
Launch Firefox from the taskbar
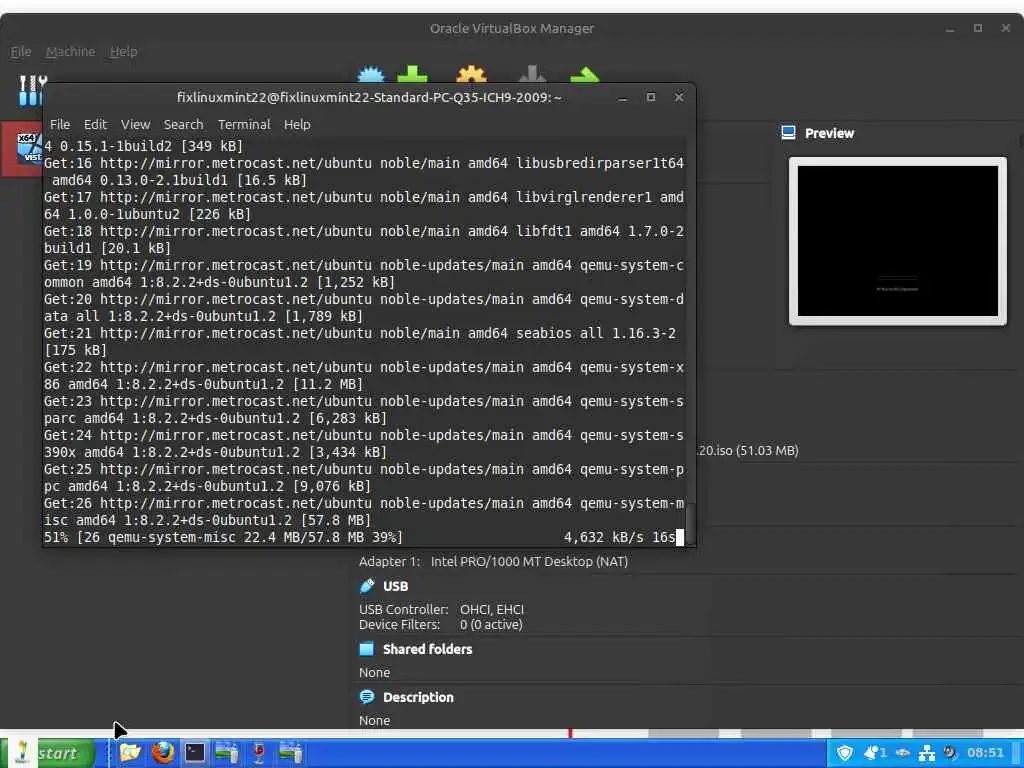click(162, 752)
